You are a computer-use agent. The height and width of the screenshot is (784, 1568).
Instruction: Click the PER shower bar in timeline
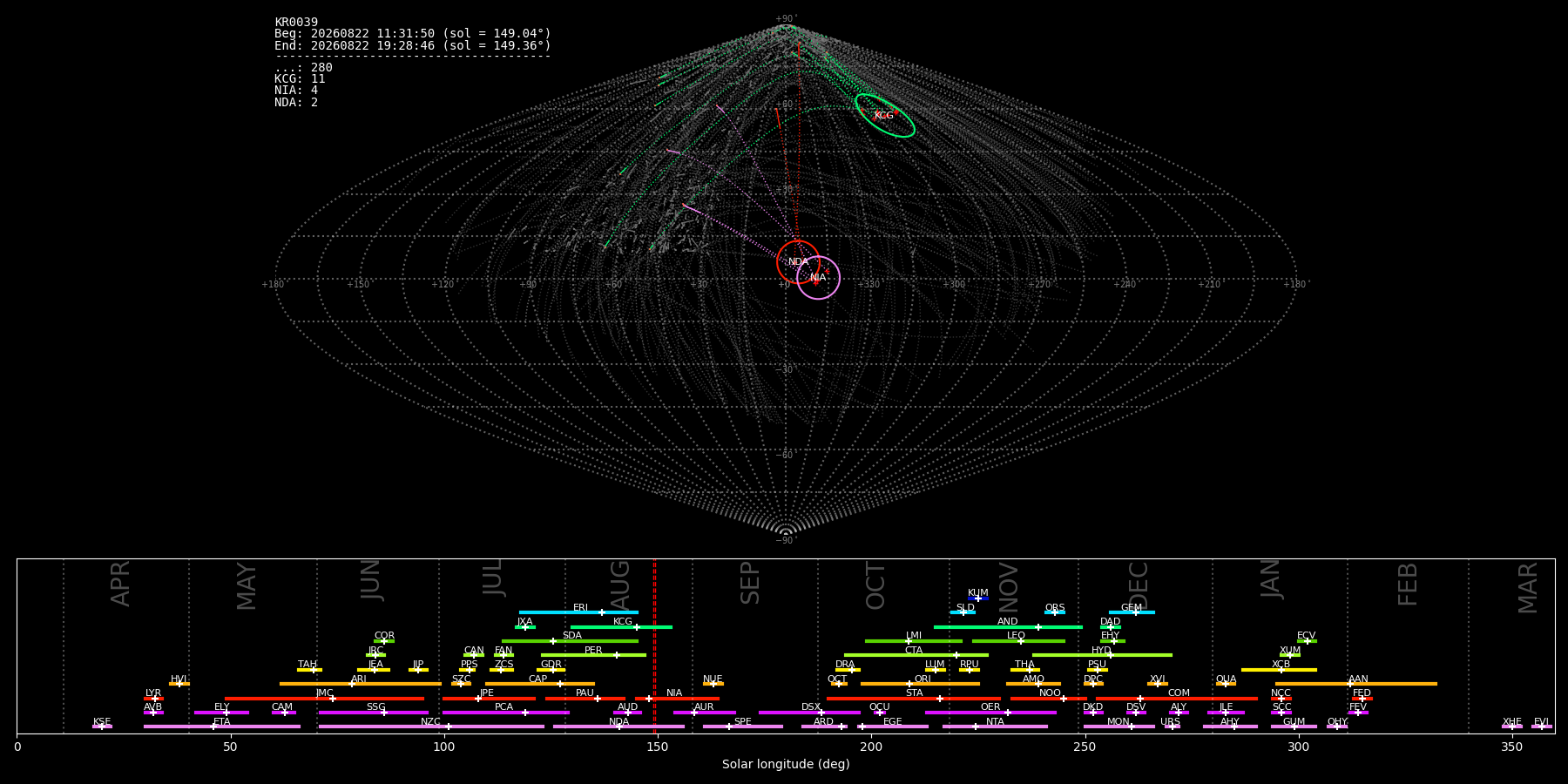pos(593,655)
